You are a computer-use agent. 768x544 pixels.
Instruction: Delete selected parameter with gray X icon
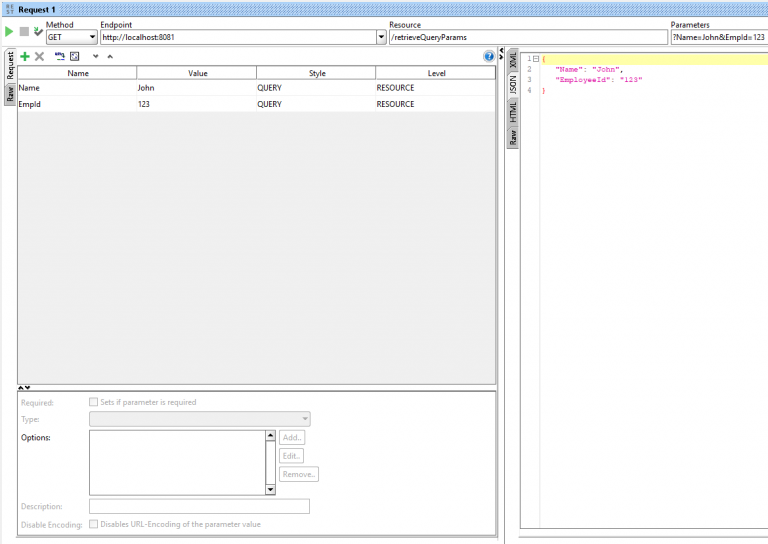click(40, 56)
